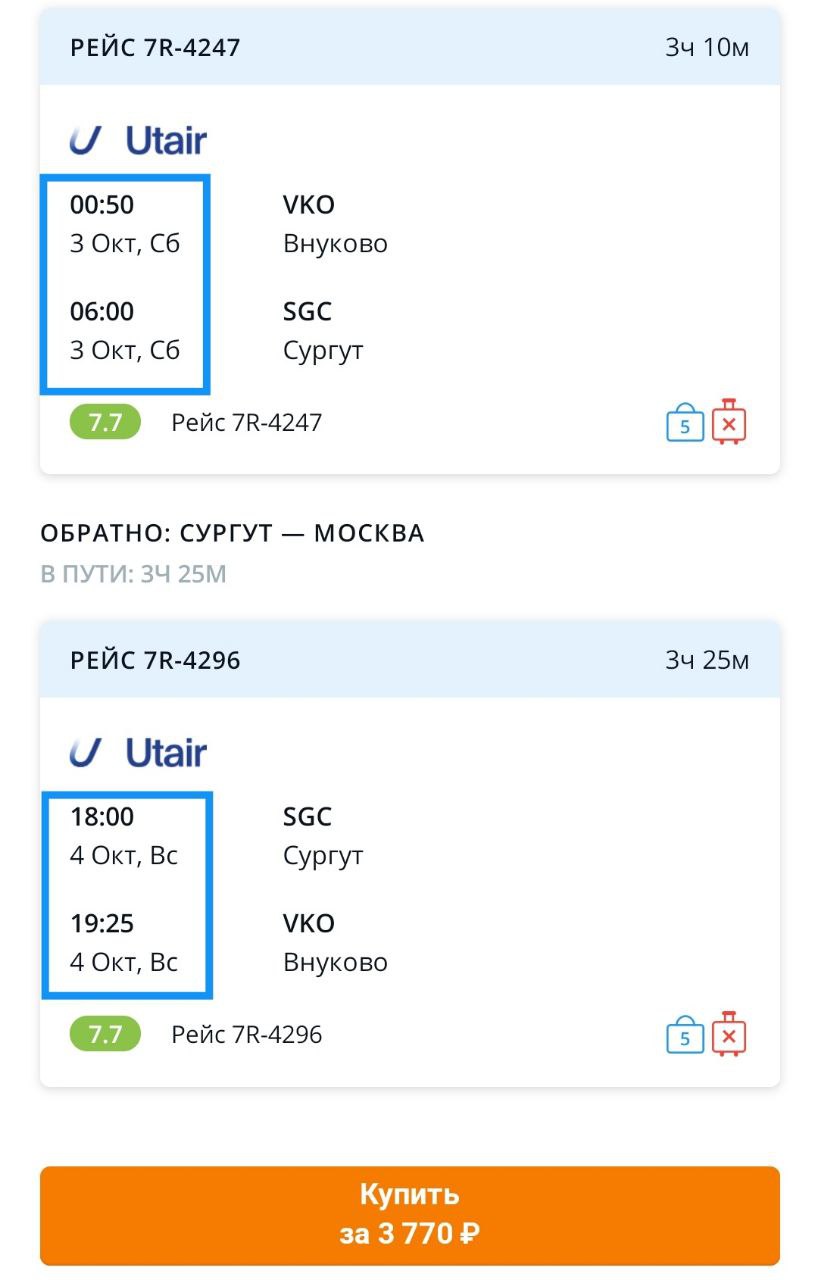This screenshot has height=1280, width=818.
Task: Click the Рейс 7R-4296 text beside the rating
Action: coord(247,1034)
